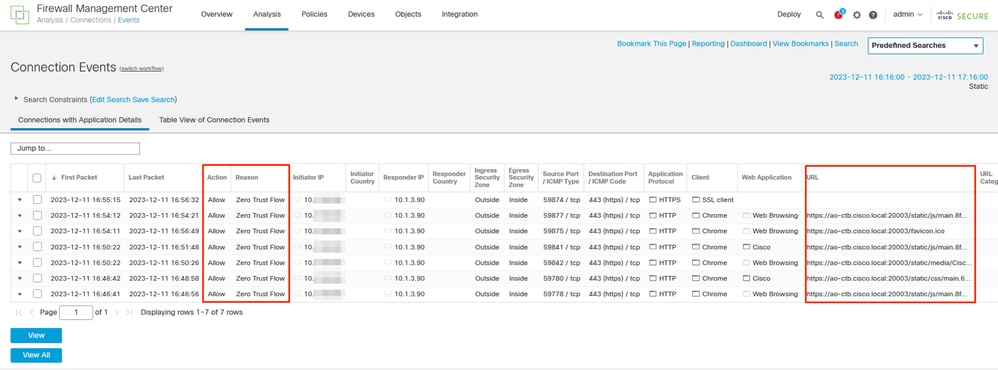This screenshot has width=998, height=370.
Task: Click the HTTPS application protocol icon
Action: coord(653,200)
